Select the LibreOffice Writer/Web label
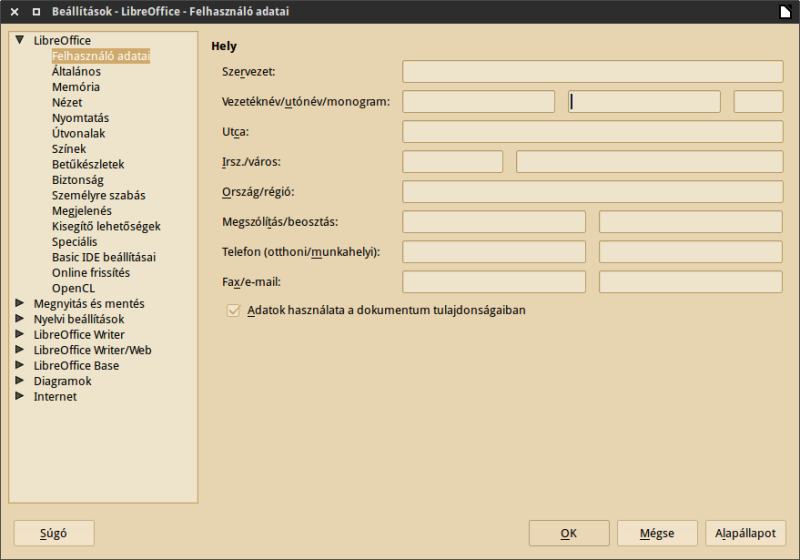 (92, 350)
